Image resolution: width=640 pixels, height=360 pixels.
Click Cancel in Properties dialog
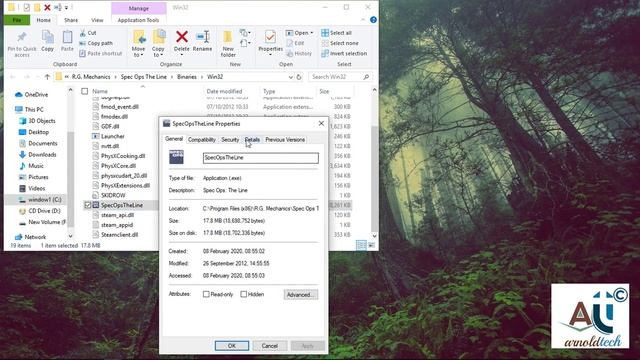click(269, 346)
